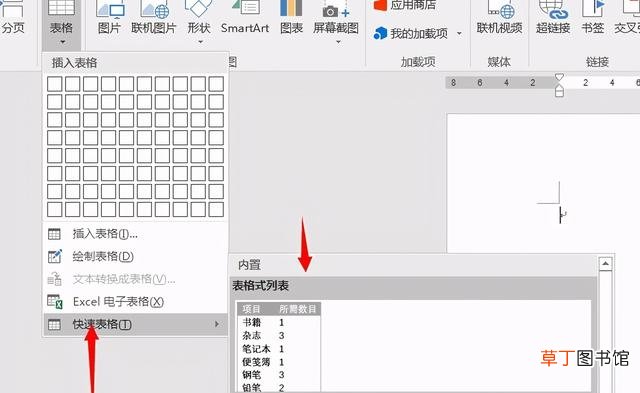The width and height of the screenshot is (640, 393).
Task: Choose 插入表格(I)... menu item
Action: click(x=135, y=234)
